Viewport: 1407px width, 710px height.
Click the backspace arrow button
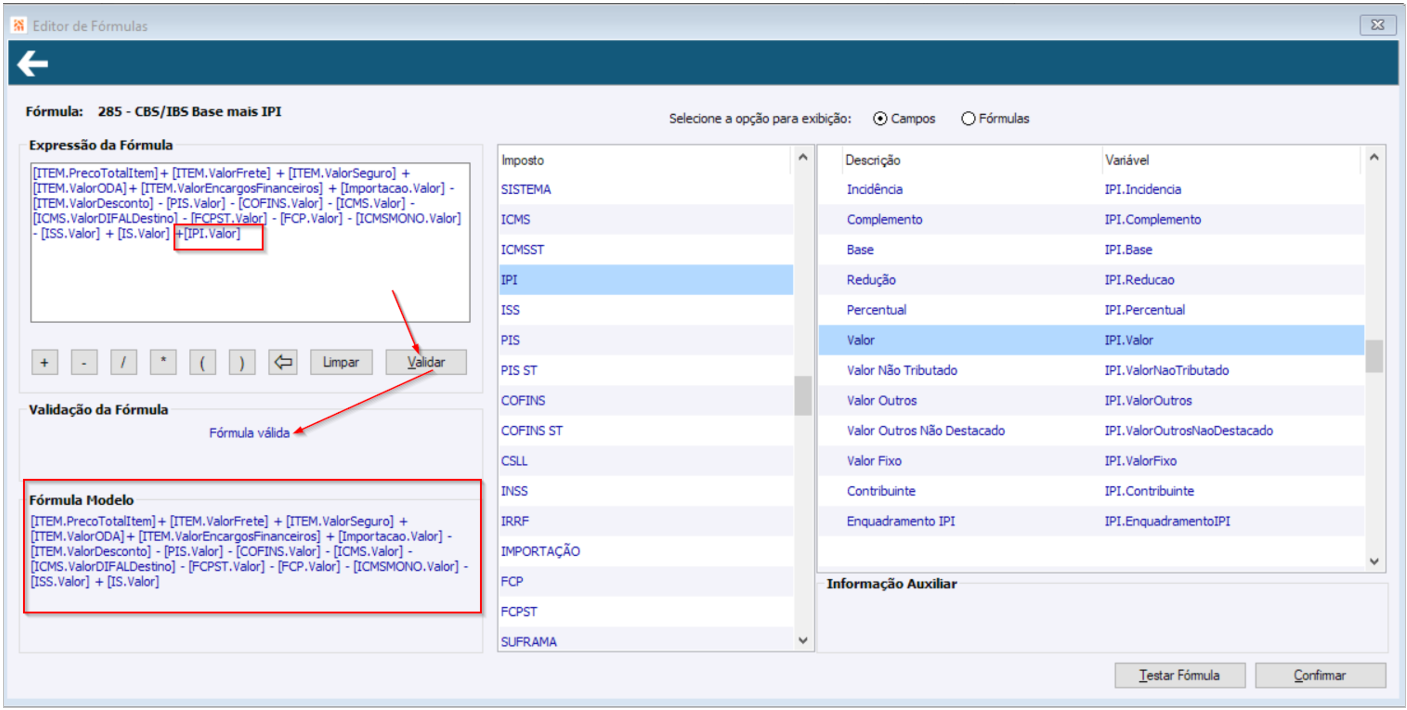click(283, 362)
